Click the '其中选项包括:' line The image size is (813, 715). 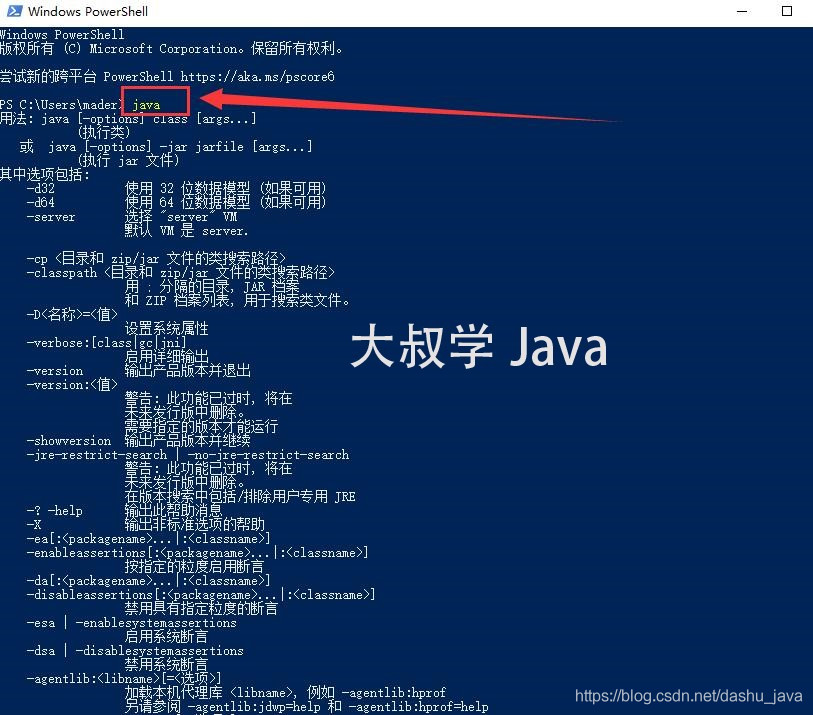pyautogui.click(x=45, y=174)
